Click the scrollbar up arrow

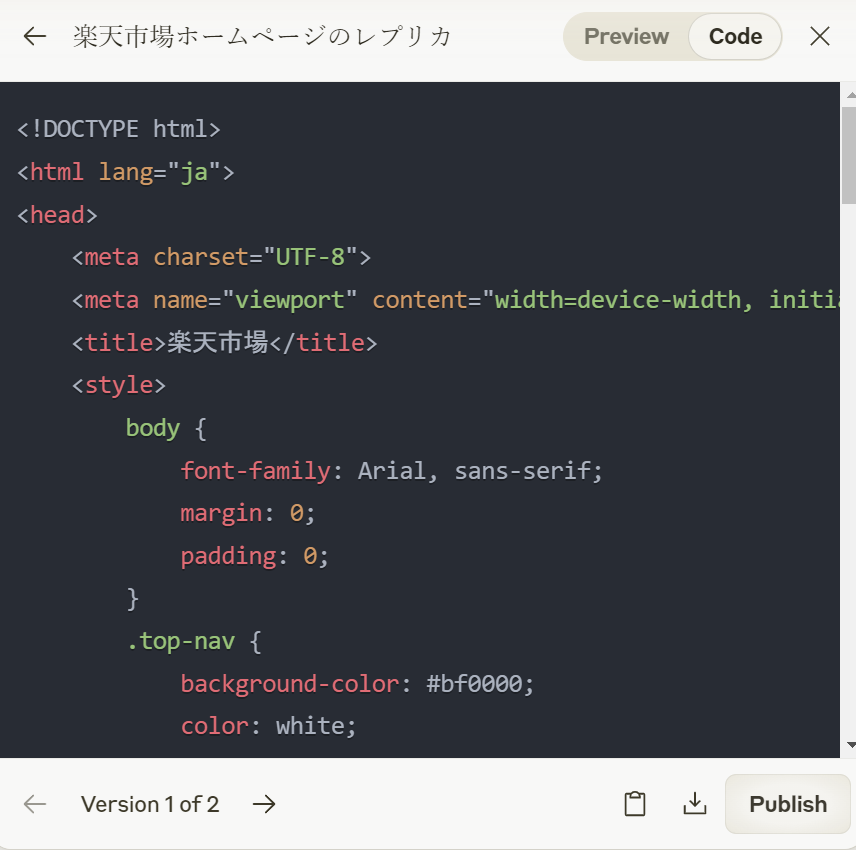850,95
